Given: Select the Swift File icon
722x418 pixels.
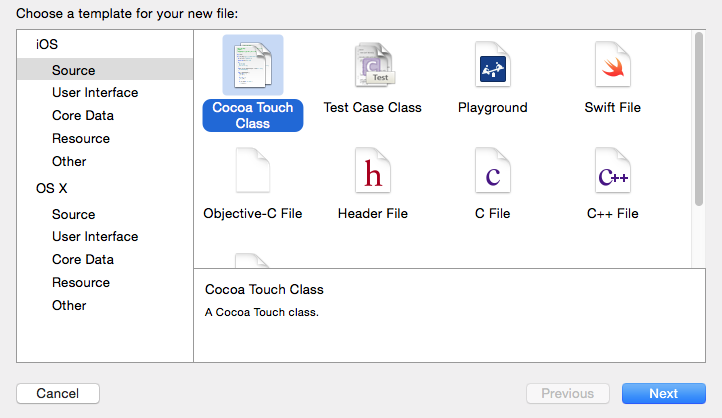Looking at the screenshot, I should [612, 65].
